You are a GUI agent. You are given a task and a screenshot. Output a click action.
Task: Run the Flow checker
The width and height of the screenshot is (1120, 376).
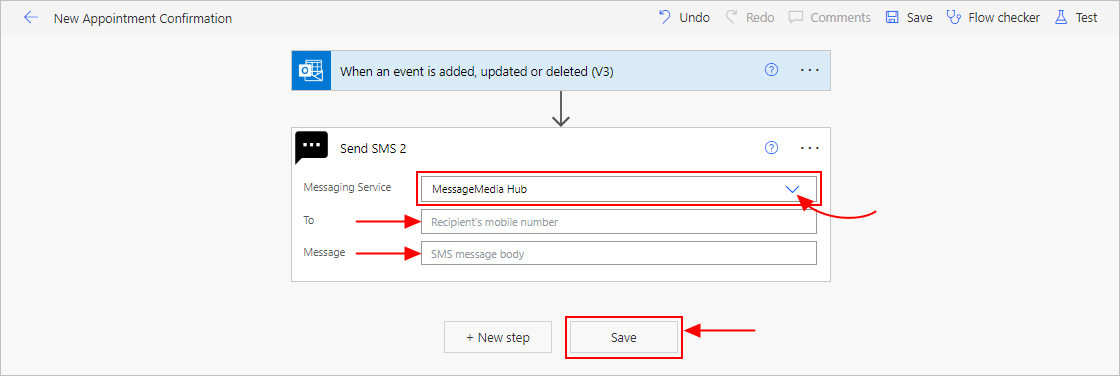click(993, 17)
